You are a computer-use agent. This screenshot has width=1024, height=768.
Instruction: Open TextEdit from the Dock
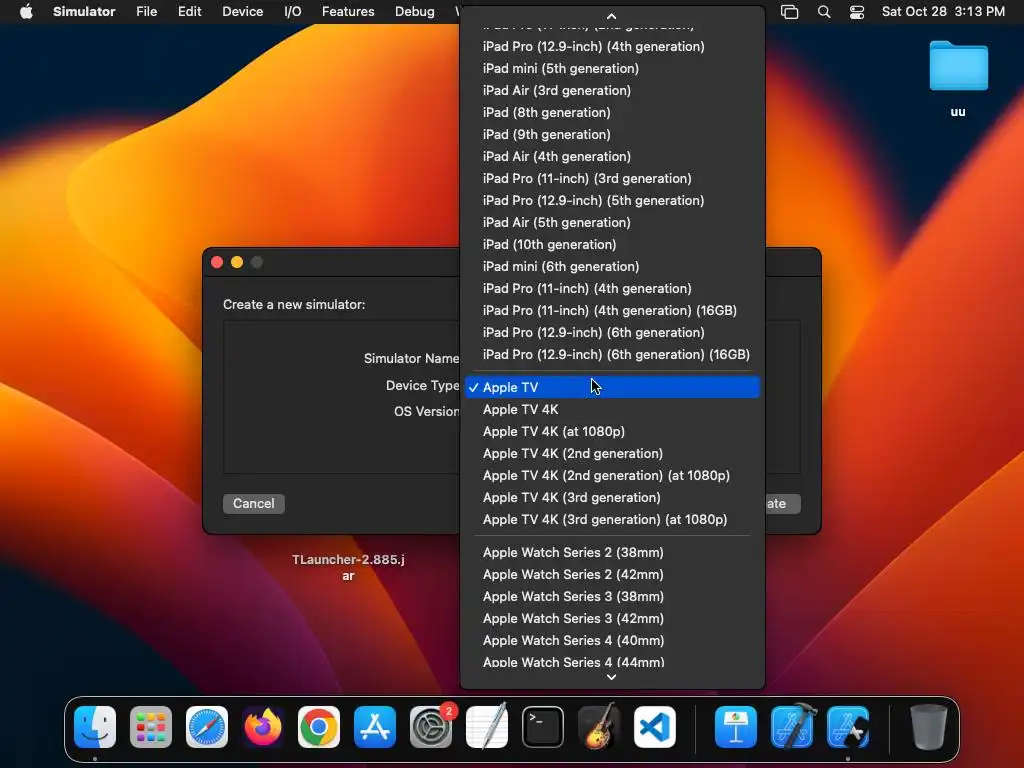pos(487,727)
